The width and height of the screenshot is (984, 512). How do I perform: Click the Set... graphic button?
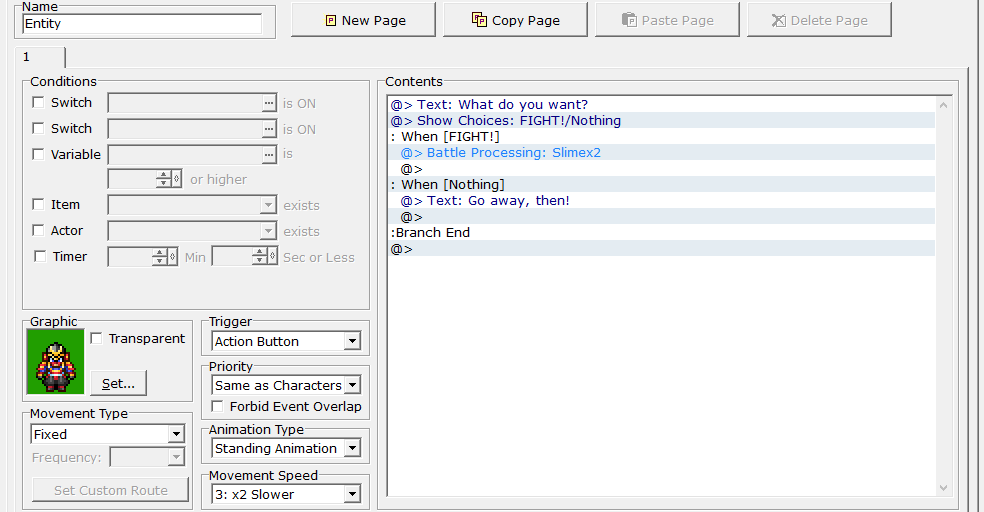119,383
